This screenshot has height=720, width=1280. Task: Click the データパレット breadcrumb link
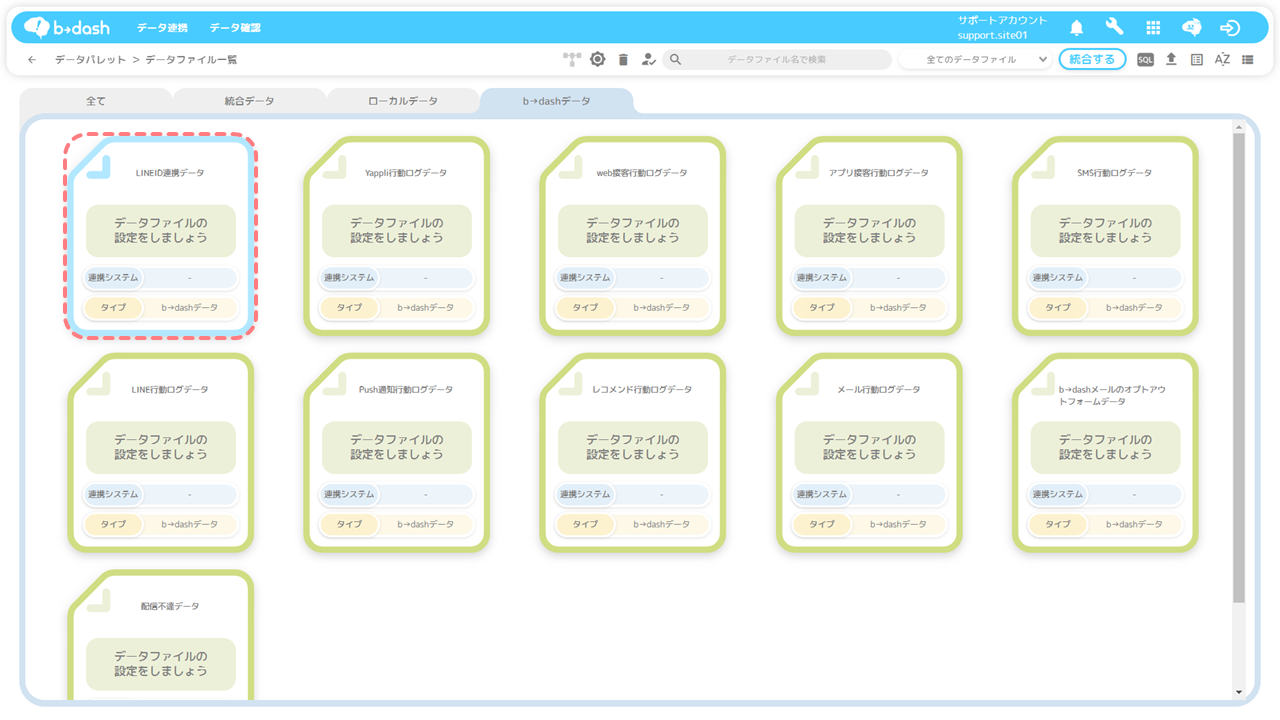(90, 60)
